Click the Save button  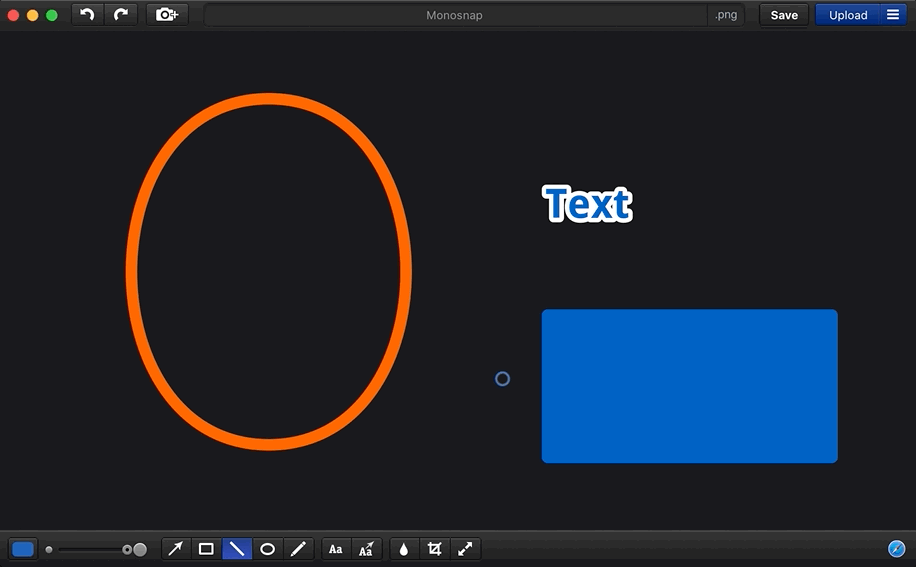pos(784,15)
